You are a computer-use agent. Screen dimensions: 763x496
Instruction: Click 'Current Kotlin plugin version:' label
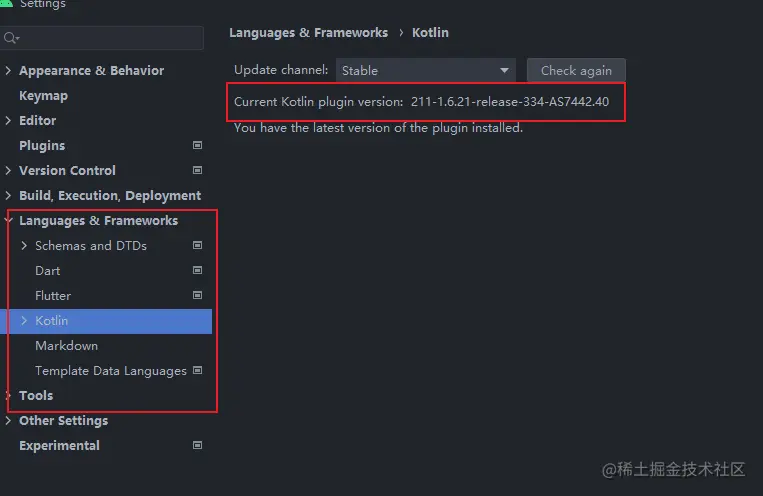[319, 102]
